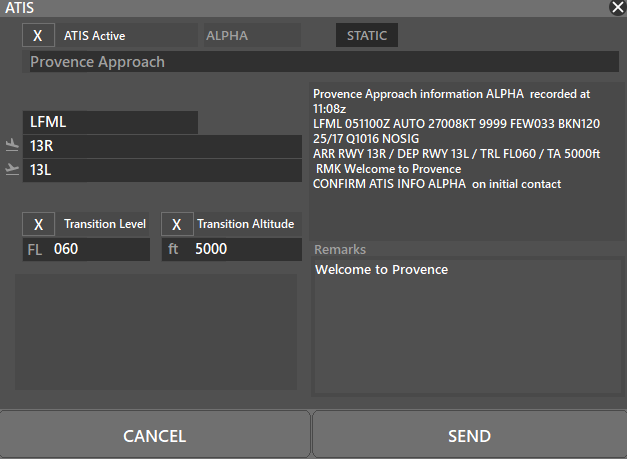Click the ALPHA information letter field
This screenshot has height=459, width=627.
coord(252,35)
